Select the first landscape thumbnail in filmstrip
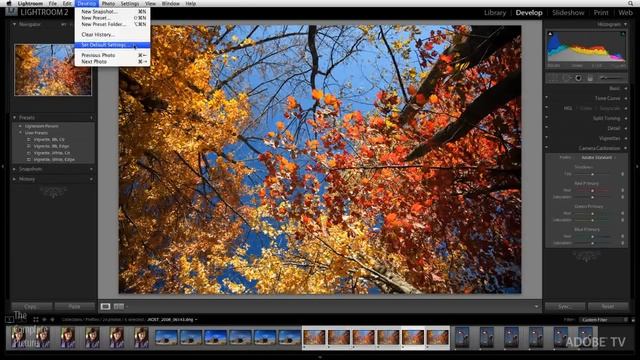This screenshot has height=360, width=640. (167, 338)
